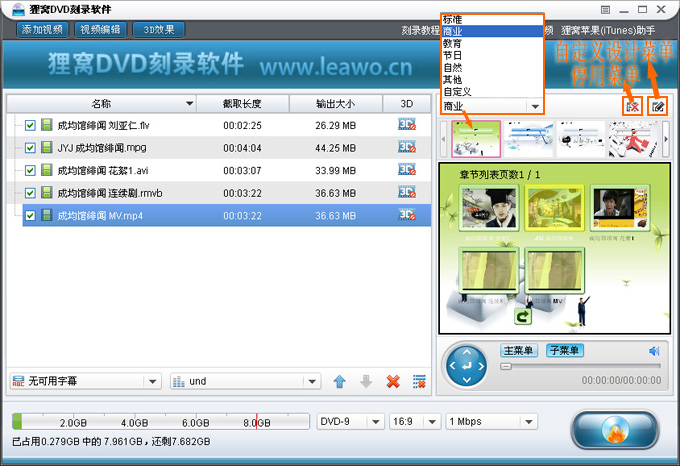Select 其他 in template category list
Screen dimensions: 680x466
(x=492, y=80)
